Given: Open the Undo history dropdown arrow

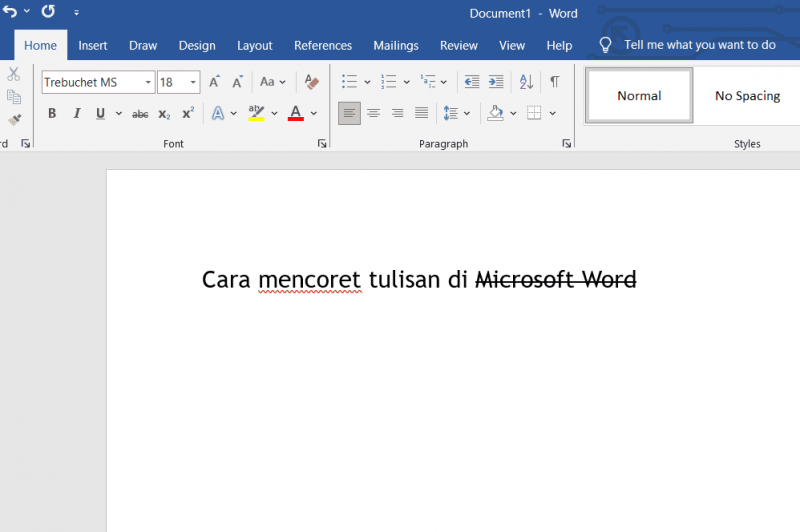Looking at the screenshot, I should coord(27,11).
